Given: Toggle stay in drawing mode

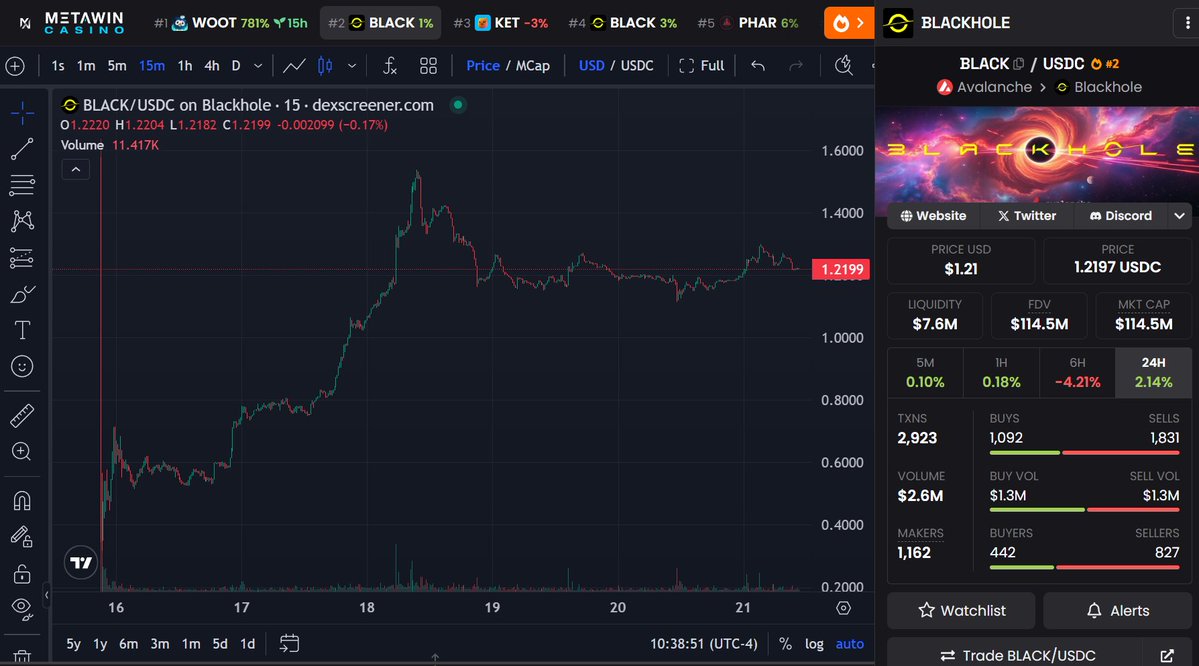Looking at the screenshot, I should [x=22, y=537].
